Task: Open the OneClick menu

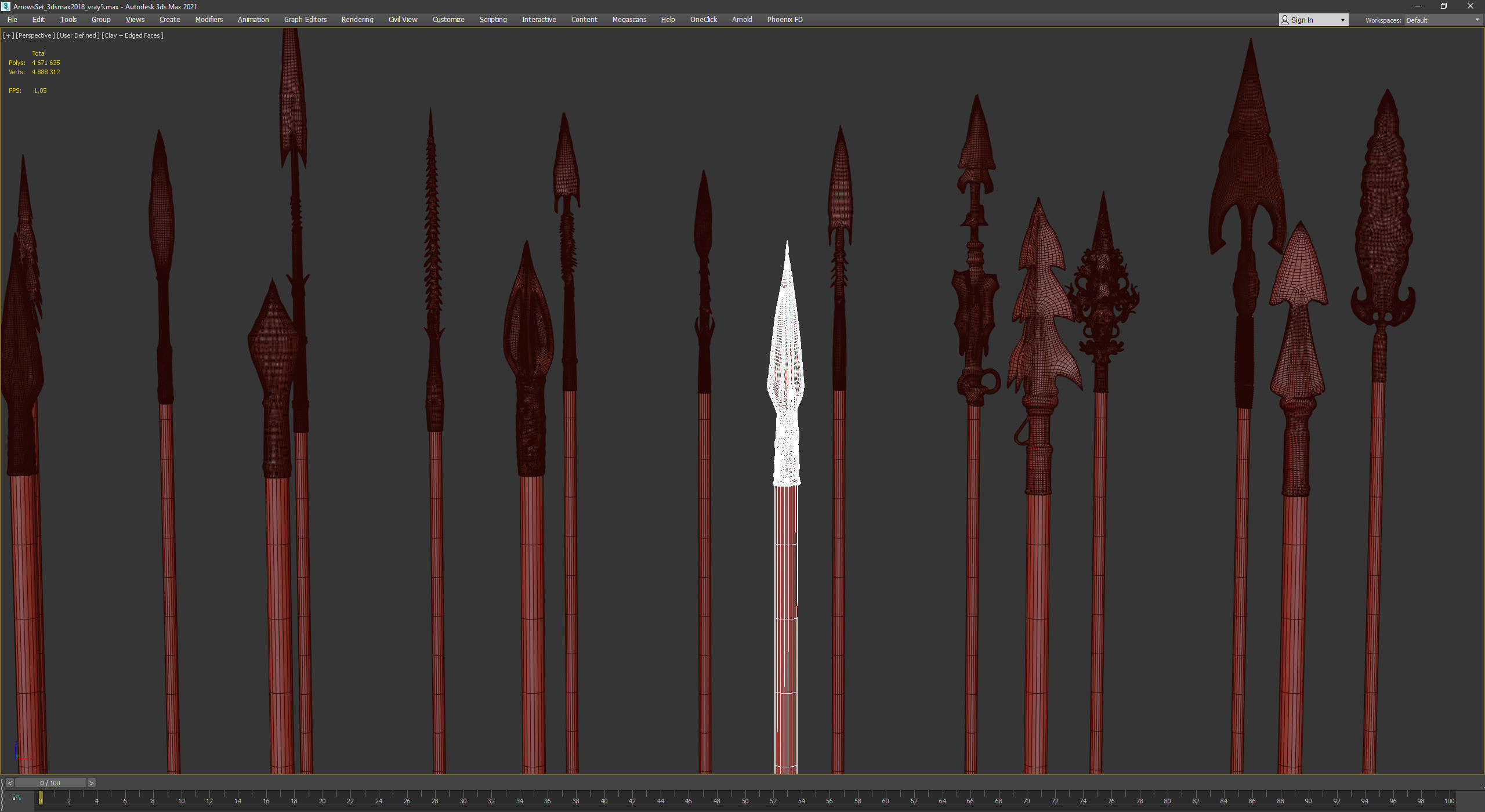Action: (x=704, y=20)
